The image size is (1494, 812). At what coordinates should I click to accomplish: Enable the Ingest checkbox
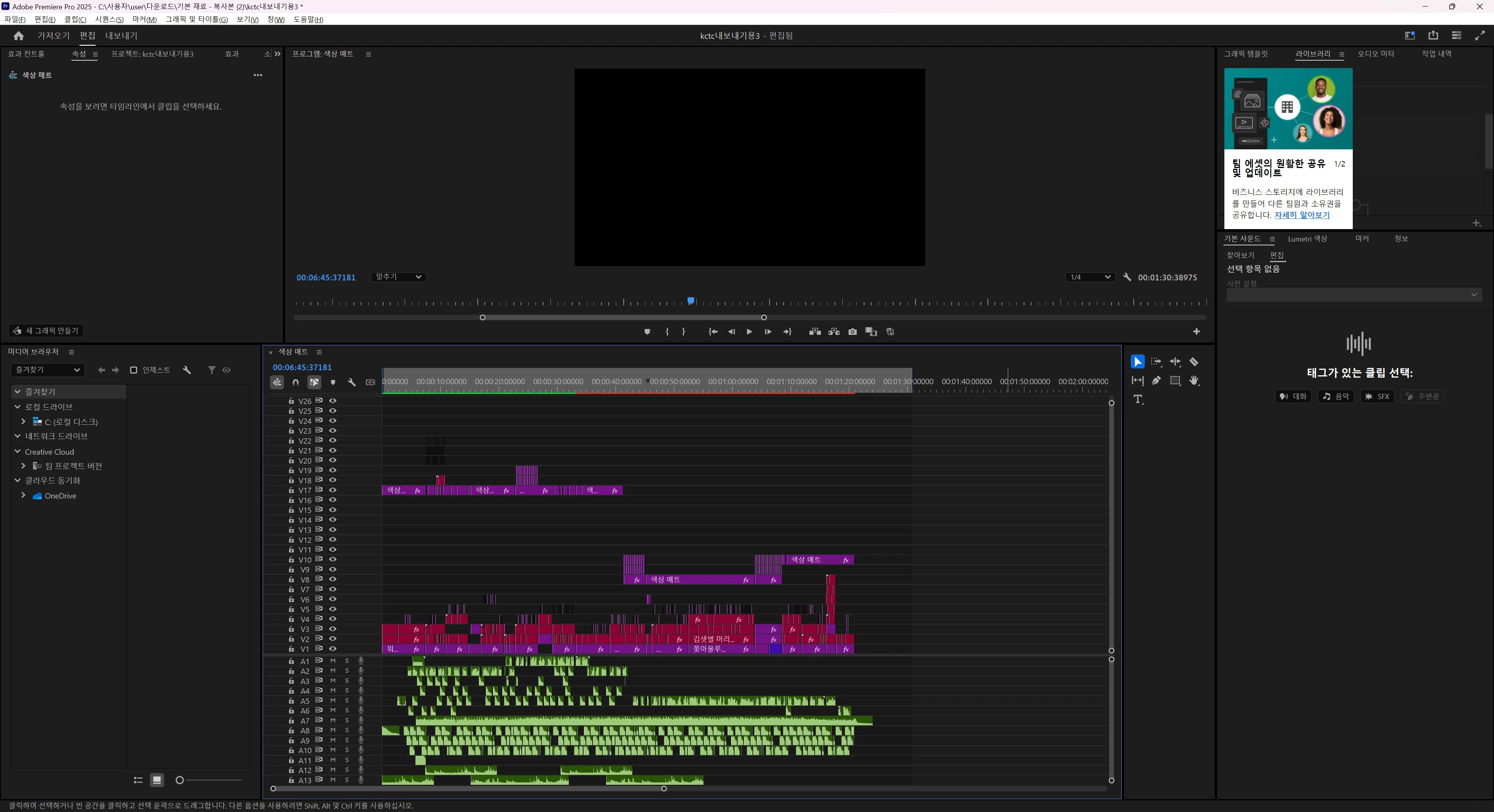point(133,370)
